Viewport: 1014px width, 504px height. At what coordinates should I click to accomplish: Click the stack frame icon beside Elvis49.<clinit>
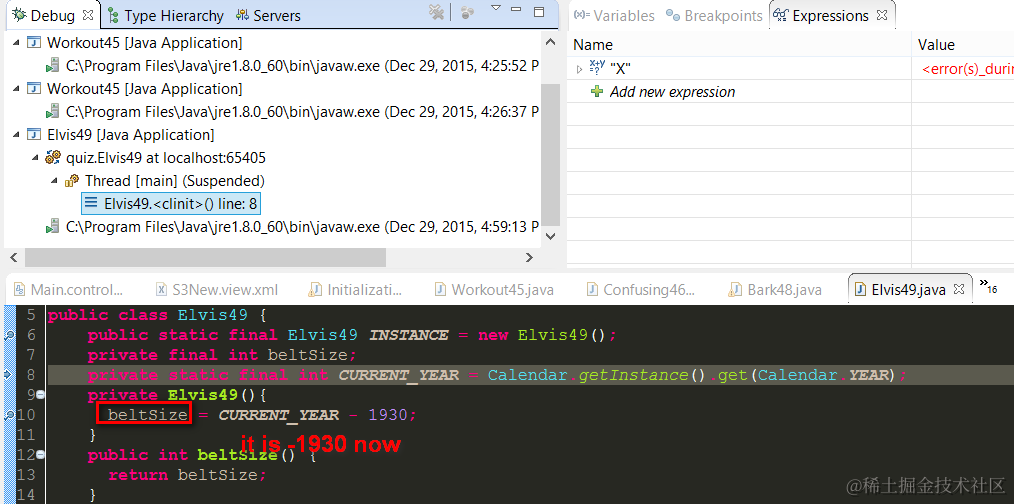(92, 204)
